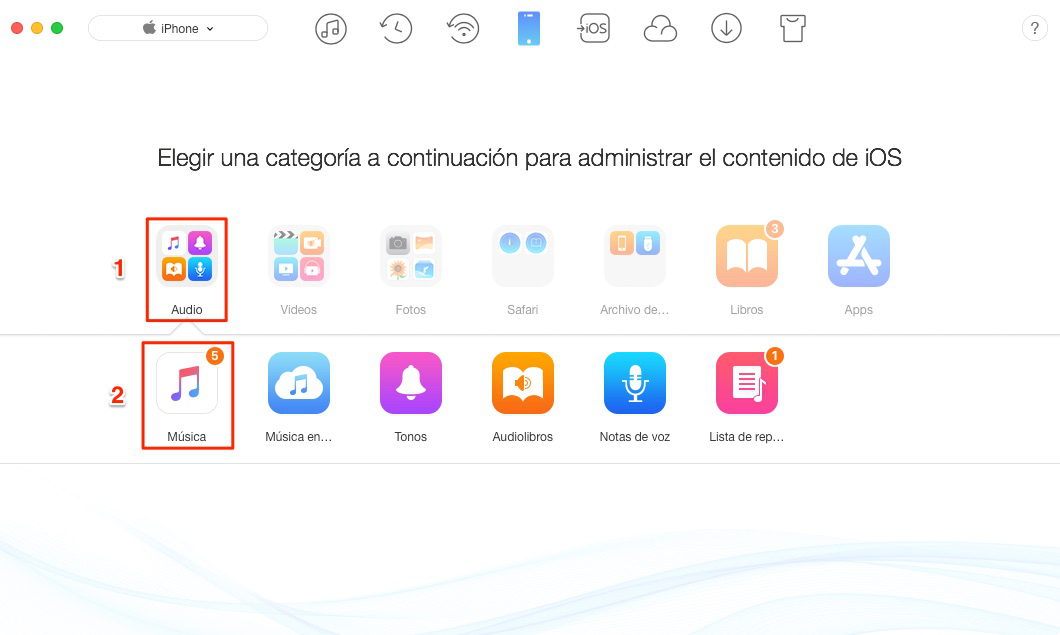
Task: Select the Safari category
Action: pos(523,256)
